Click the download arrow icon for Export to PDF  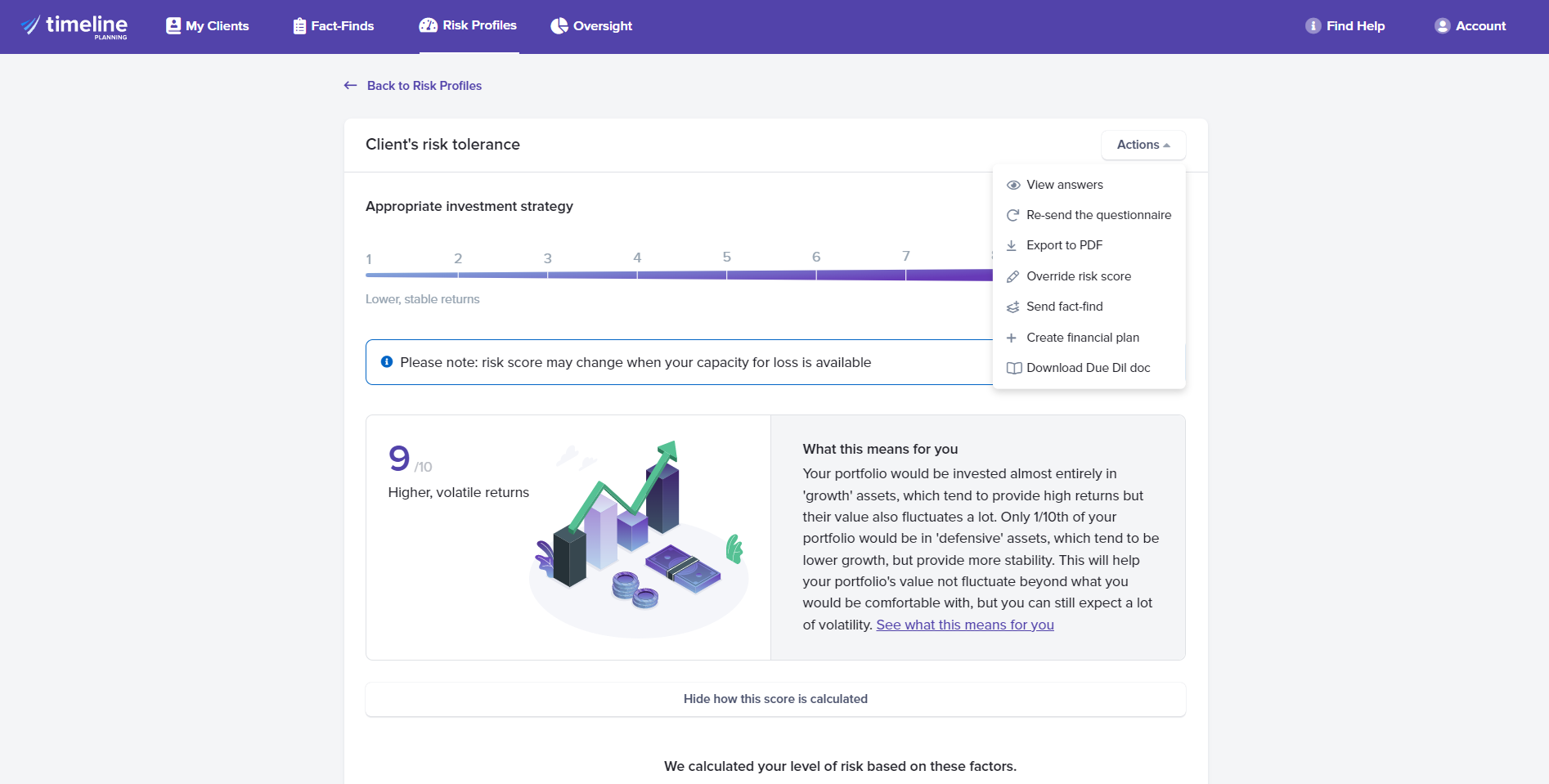pyautogui.click(x=1012, y=245)
